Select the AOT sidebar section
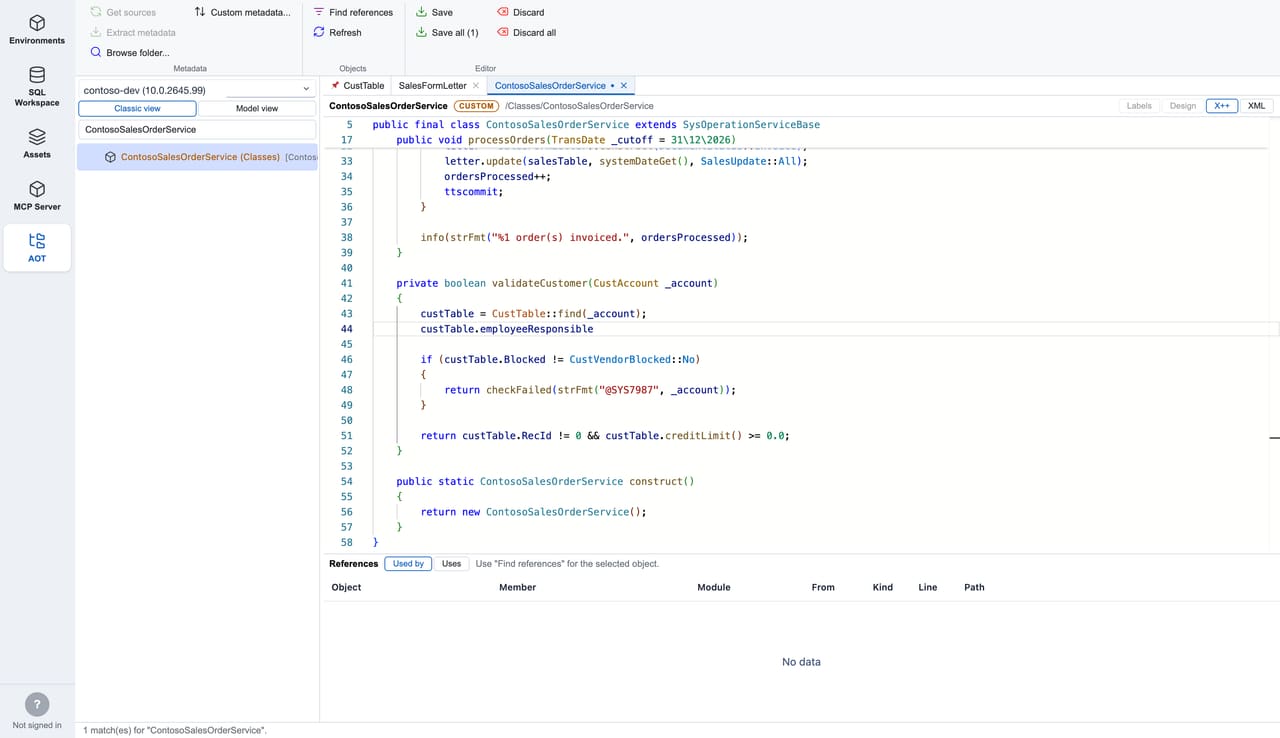The width and height of the screenshot is (1280, 738). click(x=37, y=248)
